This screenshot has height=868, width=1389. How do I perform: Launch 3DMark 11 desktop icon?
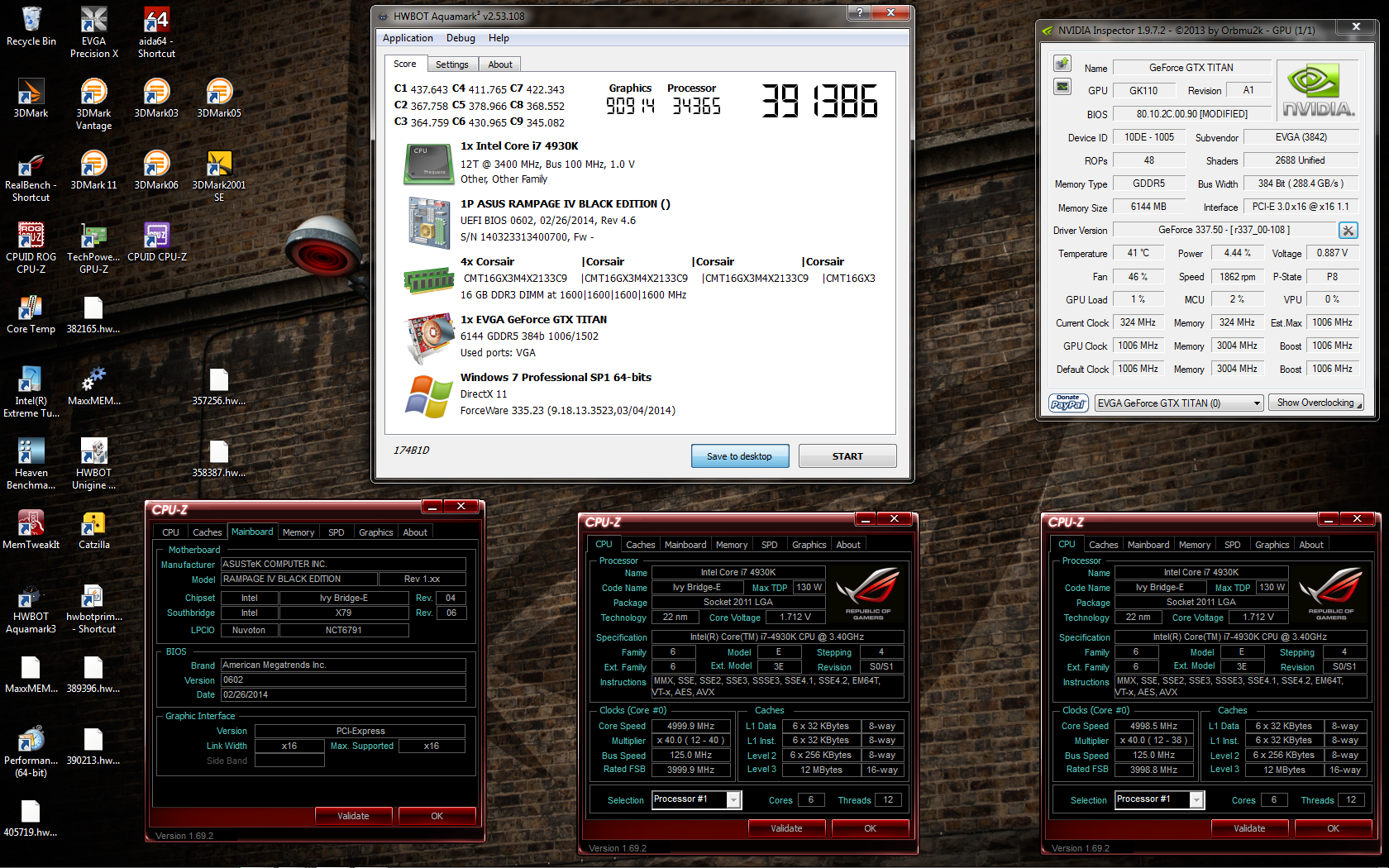pyautogui.click(x=94, y=169)
